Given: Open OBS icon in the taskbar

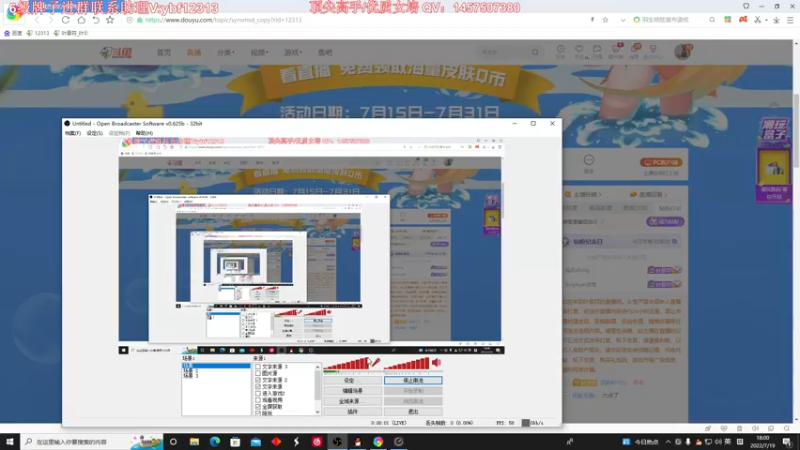Looking at the screenshot, I should click(x=337, y=441).
